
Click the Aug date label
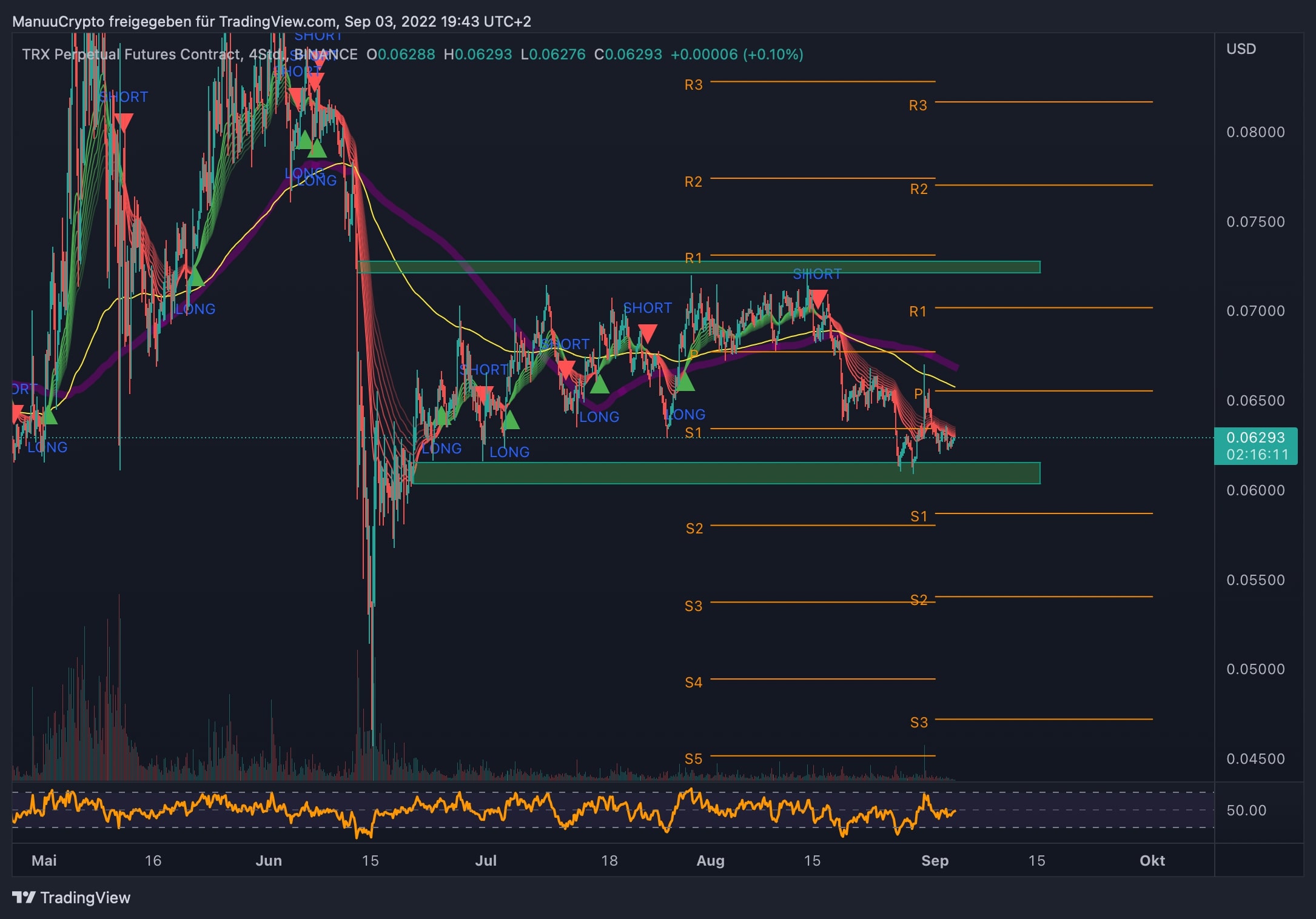[711, 860]
